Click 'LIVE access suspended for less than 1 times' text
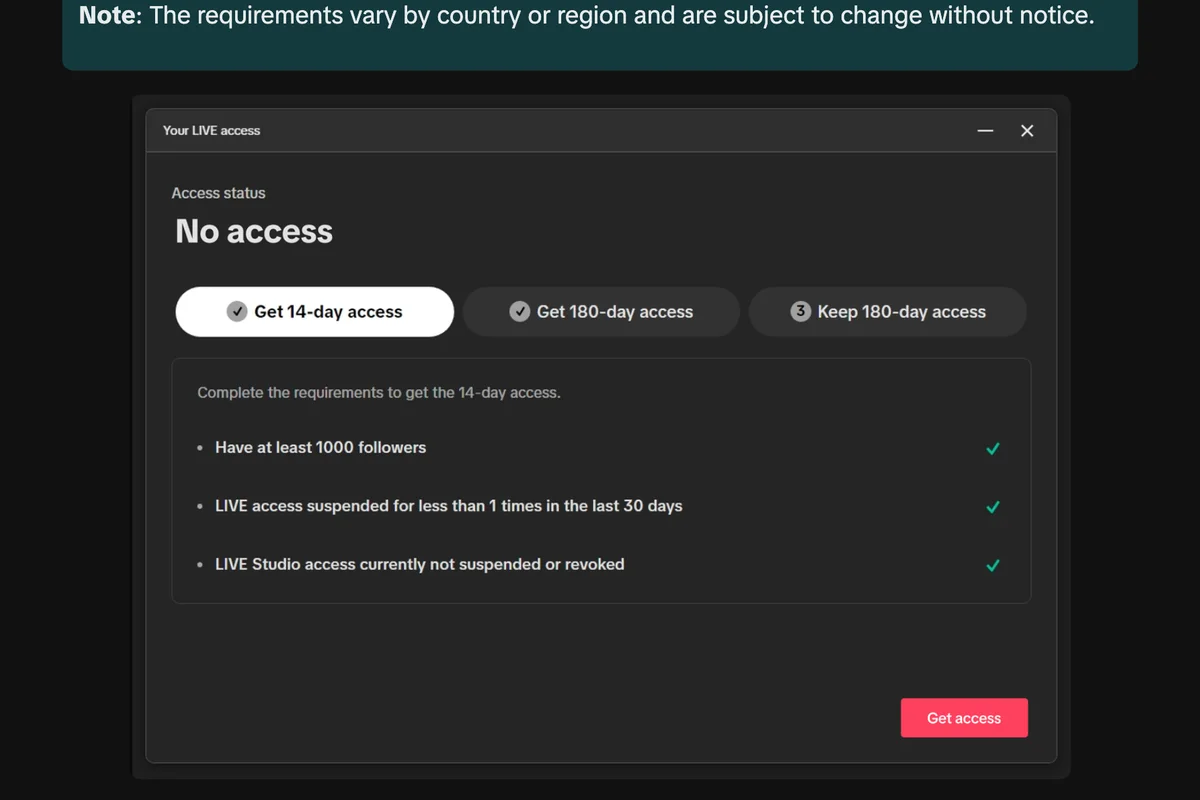The image size is (1200, 800). 448,506
